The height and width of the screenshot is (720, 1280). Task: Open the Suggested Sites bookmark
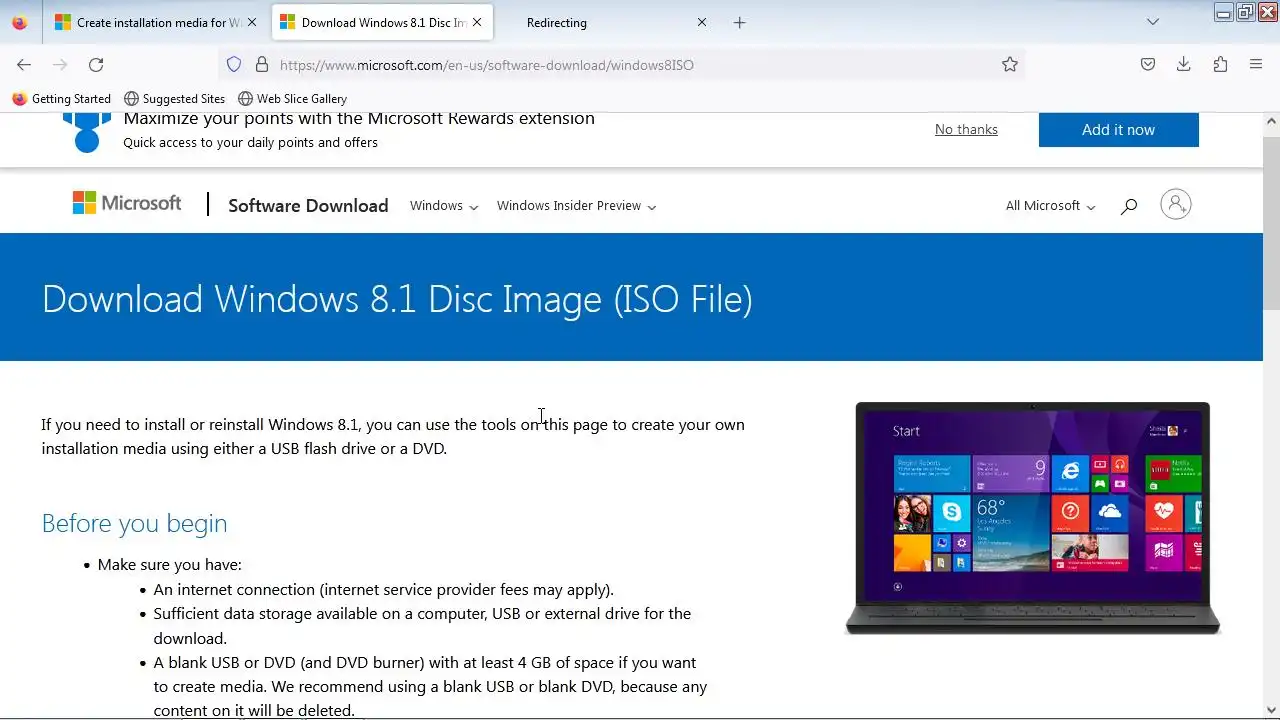[174, 98]
